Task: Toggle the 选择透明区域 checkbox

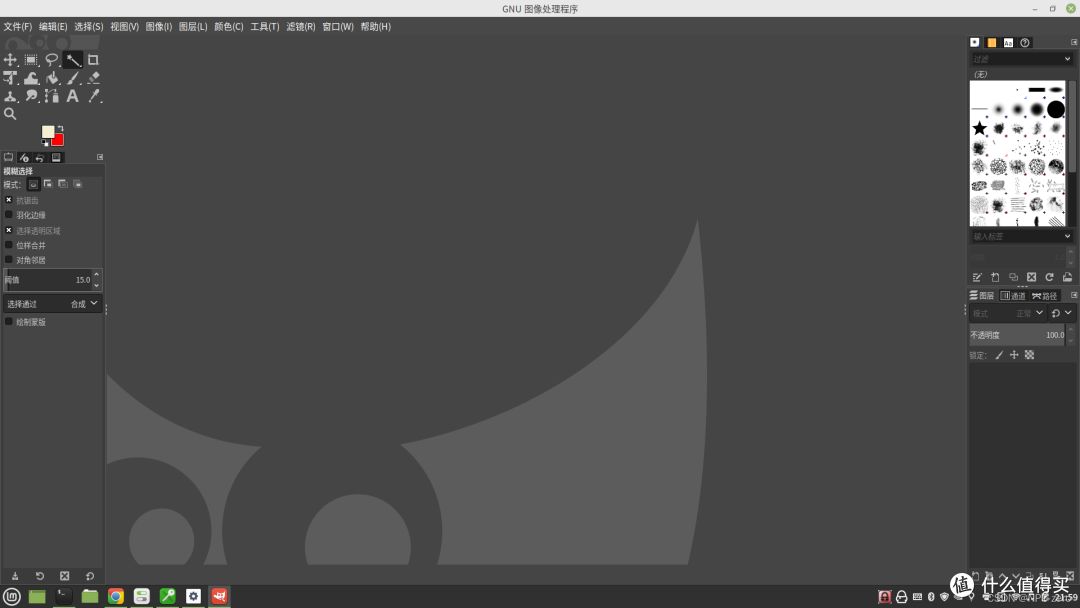Action: 9,230
